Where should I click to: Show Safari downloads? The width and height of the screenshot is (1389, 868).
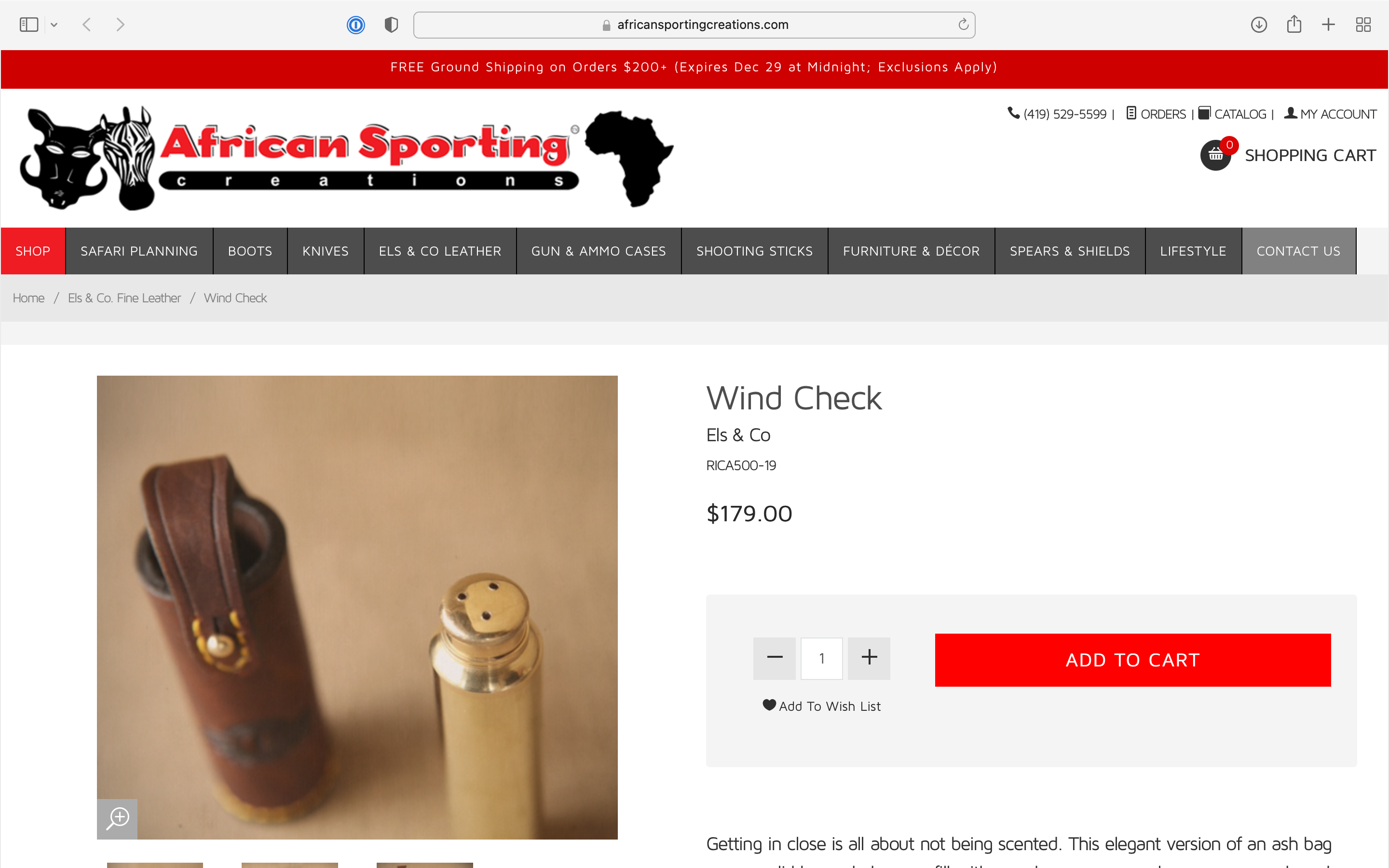[x=1259, y=25]
